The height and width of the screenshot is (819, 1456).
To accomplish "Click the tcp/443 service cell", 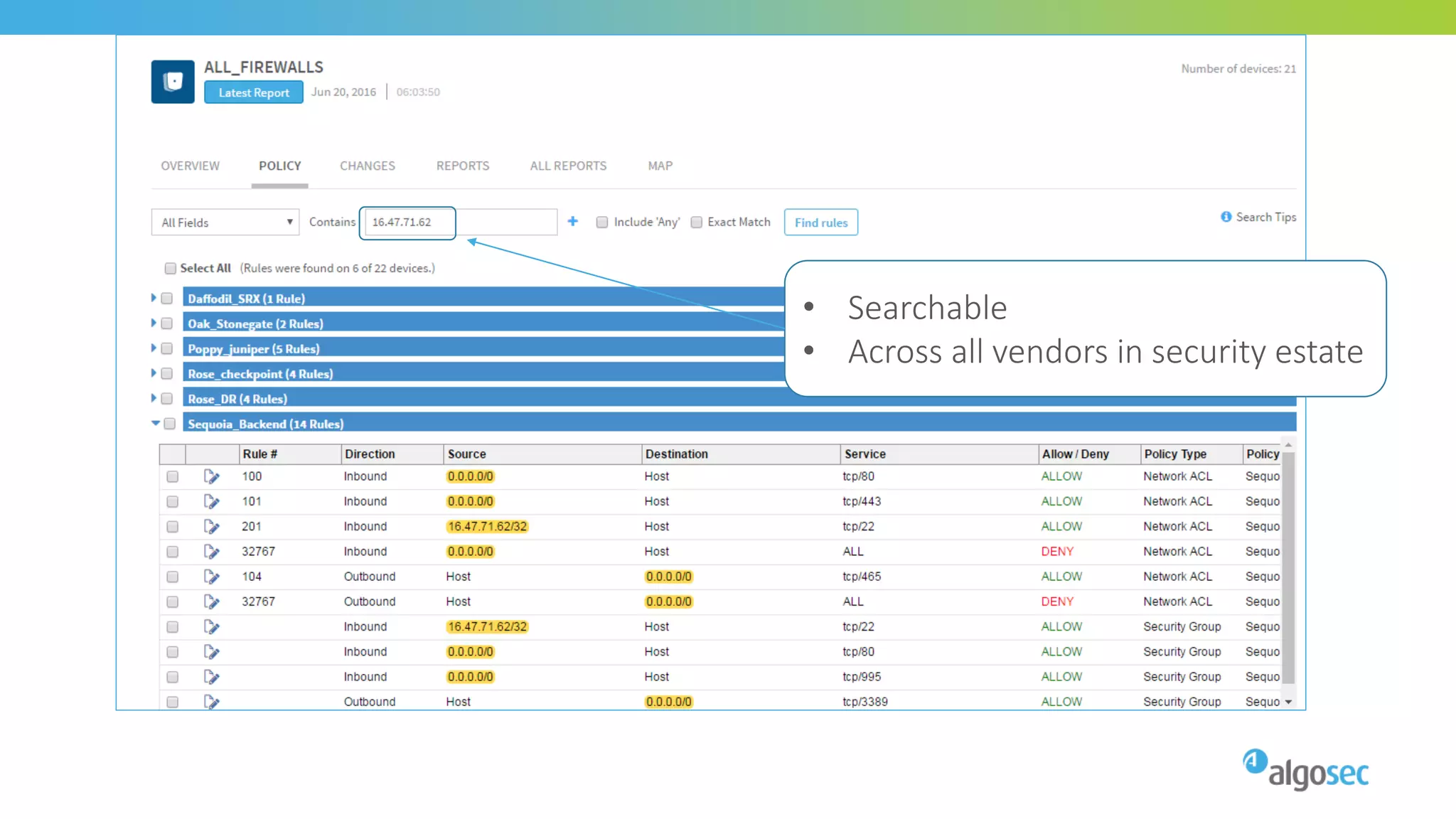I will tap(862, 501).
